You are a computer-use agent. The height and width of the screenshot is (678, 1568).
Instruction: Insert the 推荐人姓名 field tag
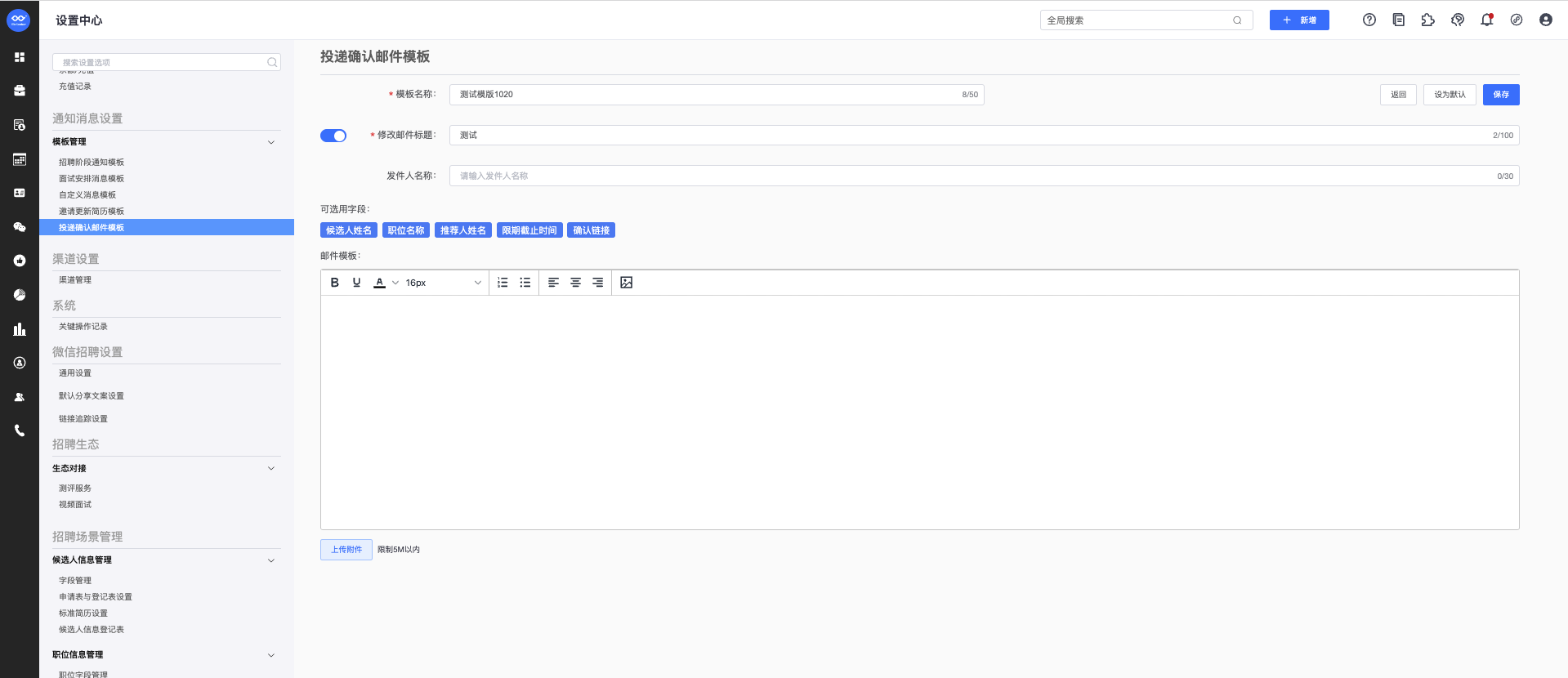click(x=463, y=230)
